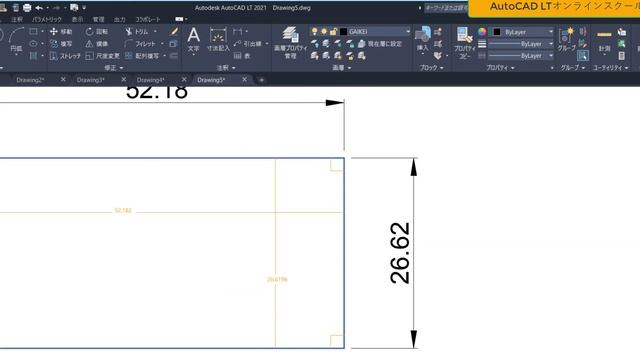Open the quick calculator icon
The width and height of the screenshot is (640, 360).
[622, 56]
